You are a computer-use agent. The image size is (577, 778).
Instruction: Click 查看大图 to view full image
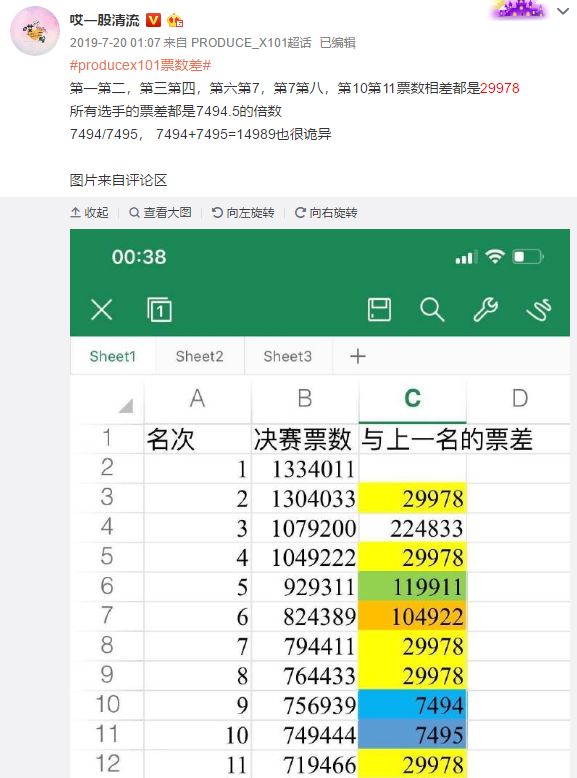tap(160, 212)
